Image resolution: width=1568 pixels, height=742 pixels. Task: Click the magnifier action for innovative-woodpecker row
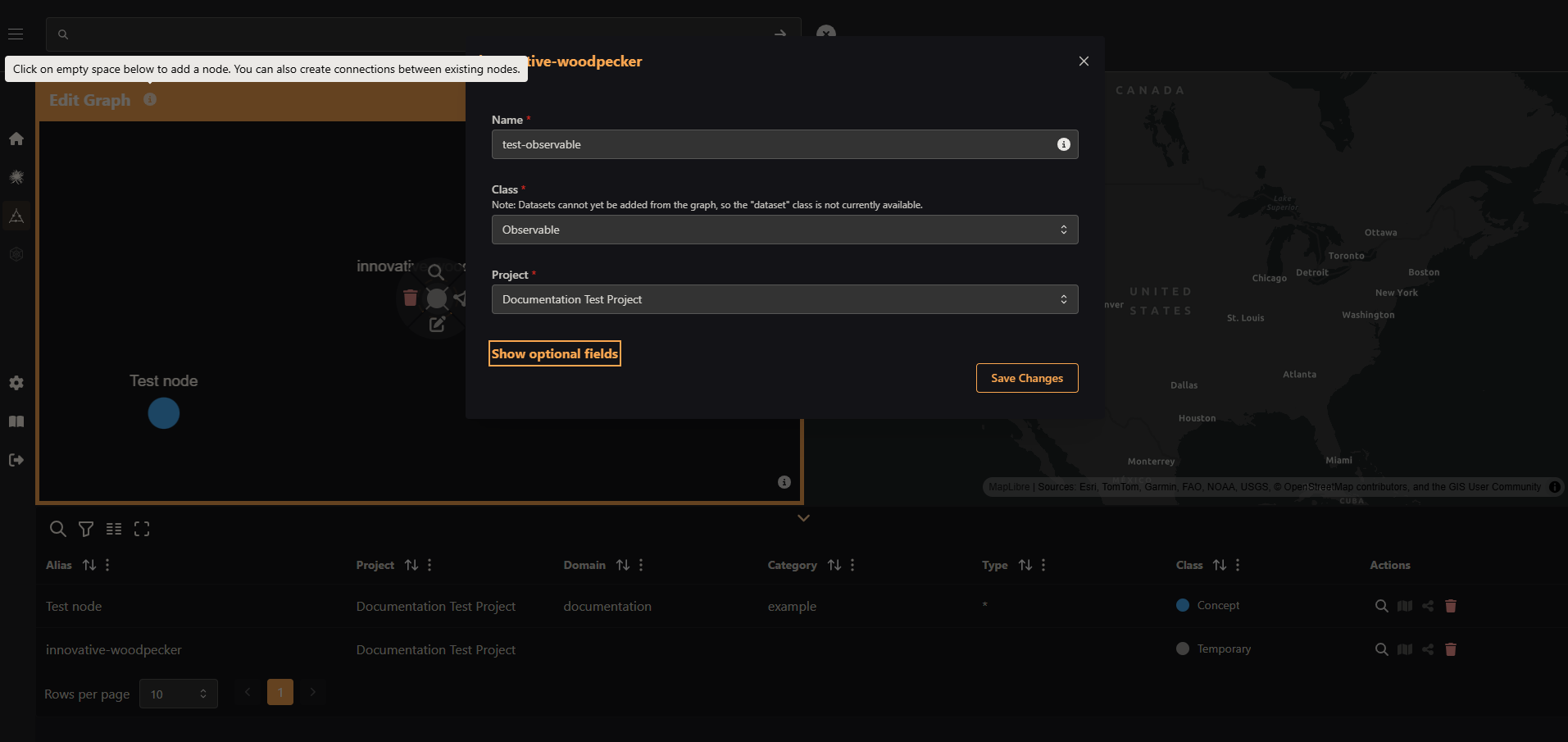pyautogui.click(x=1382, y=649)
